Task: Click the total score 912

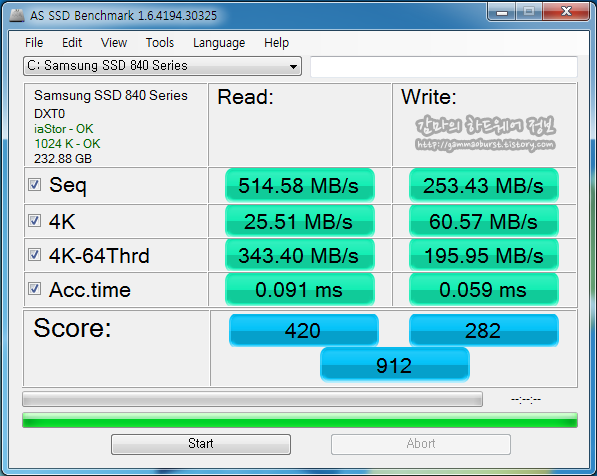Action: 394,365
